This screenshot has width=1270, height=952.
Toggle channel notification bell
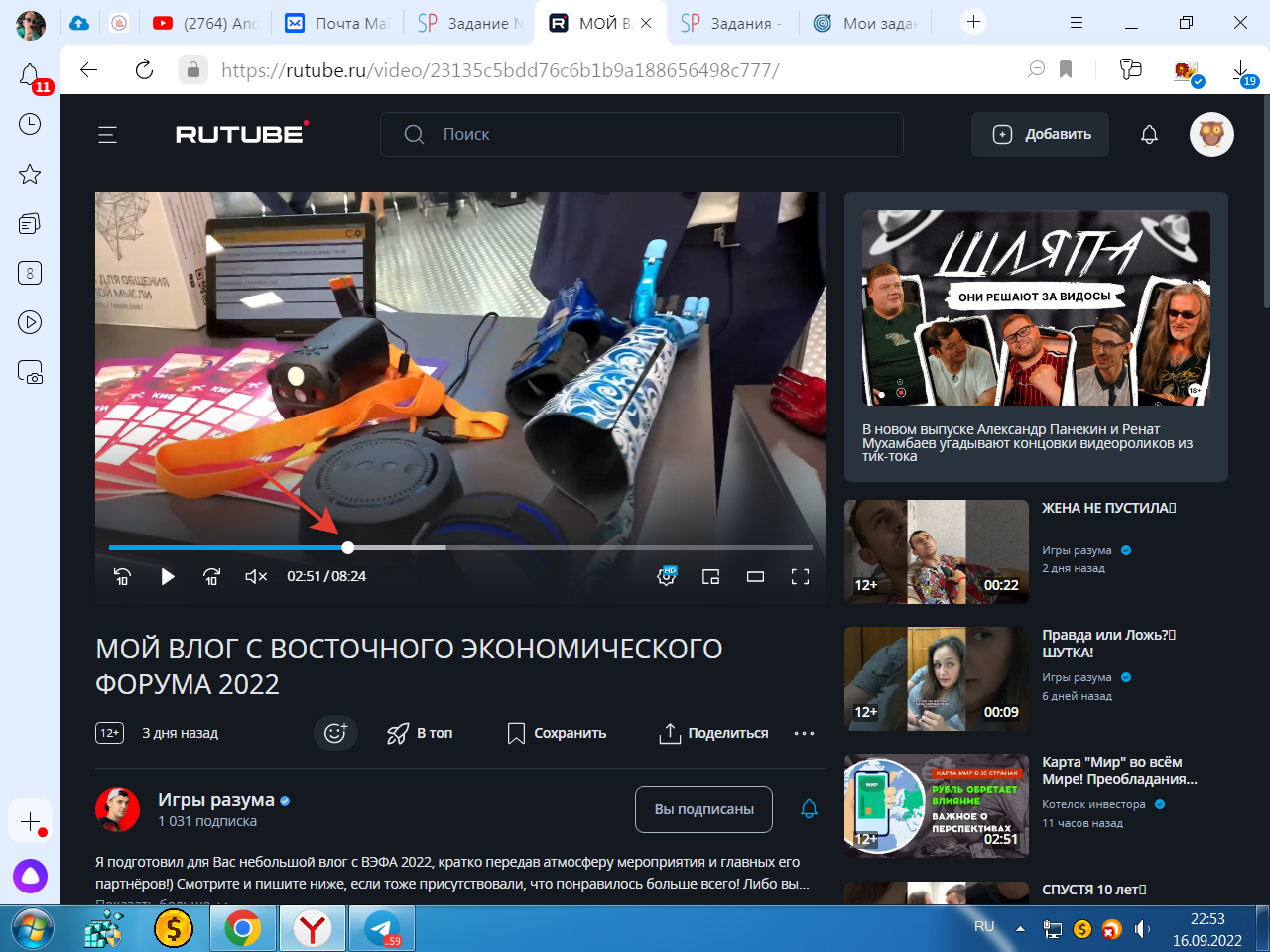click(809, 809)
